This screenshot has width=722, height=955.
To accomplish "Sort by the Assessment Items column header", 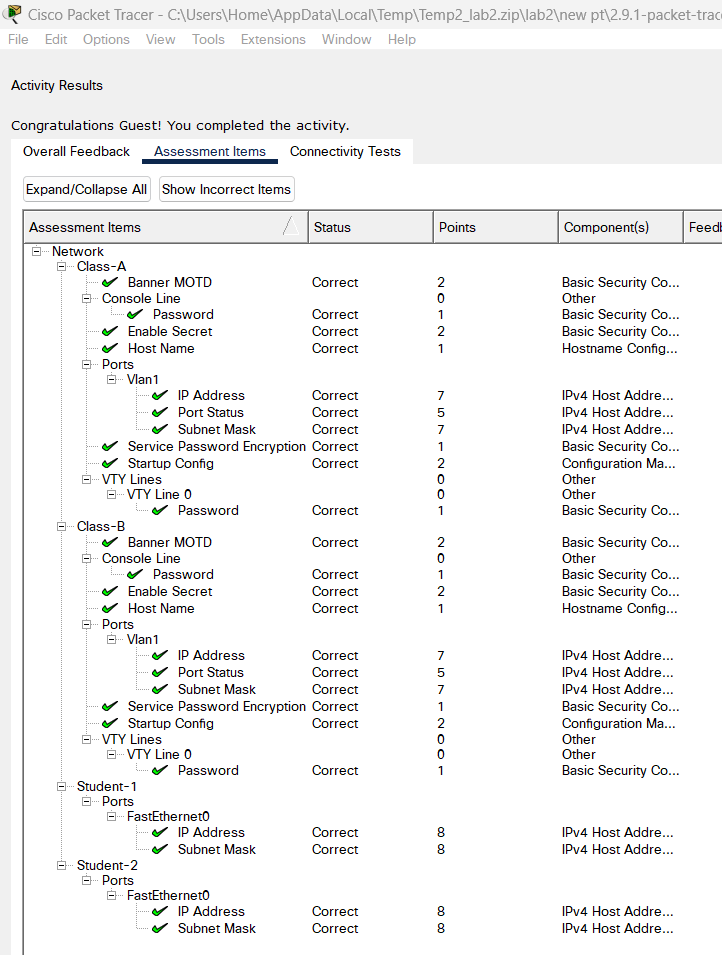I will coord(166,227).
